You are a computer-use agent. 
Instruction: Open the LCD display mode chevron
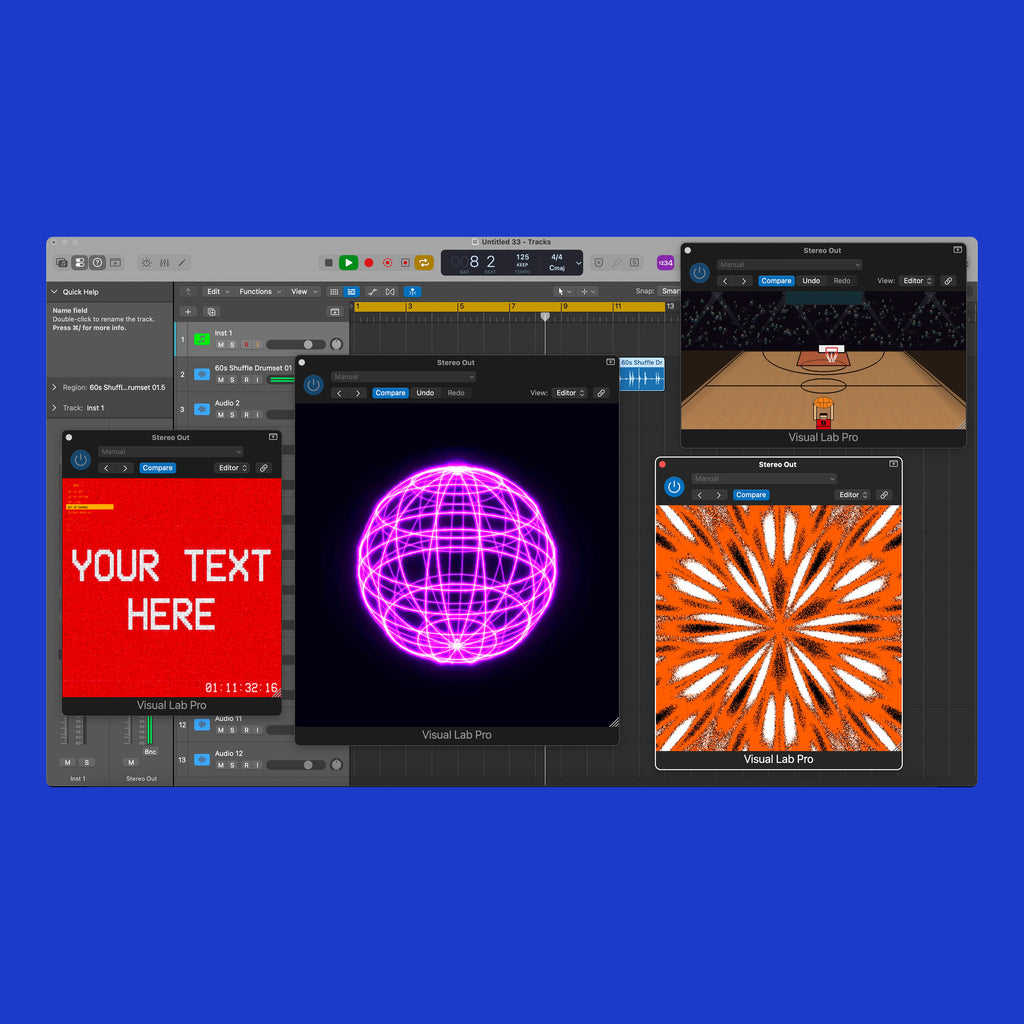click(578, 263)
